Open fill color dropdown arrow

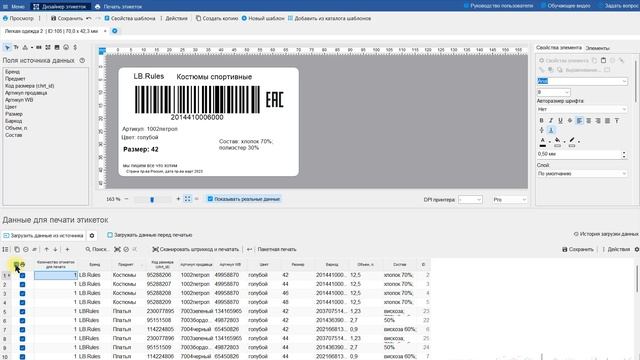point(564,142)
